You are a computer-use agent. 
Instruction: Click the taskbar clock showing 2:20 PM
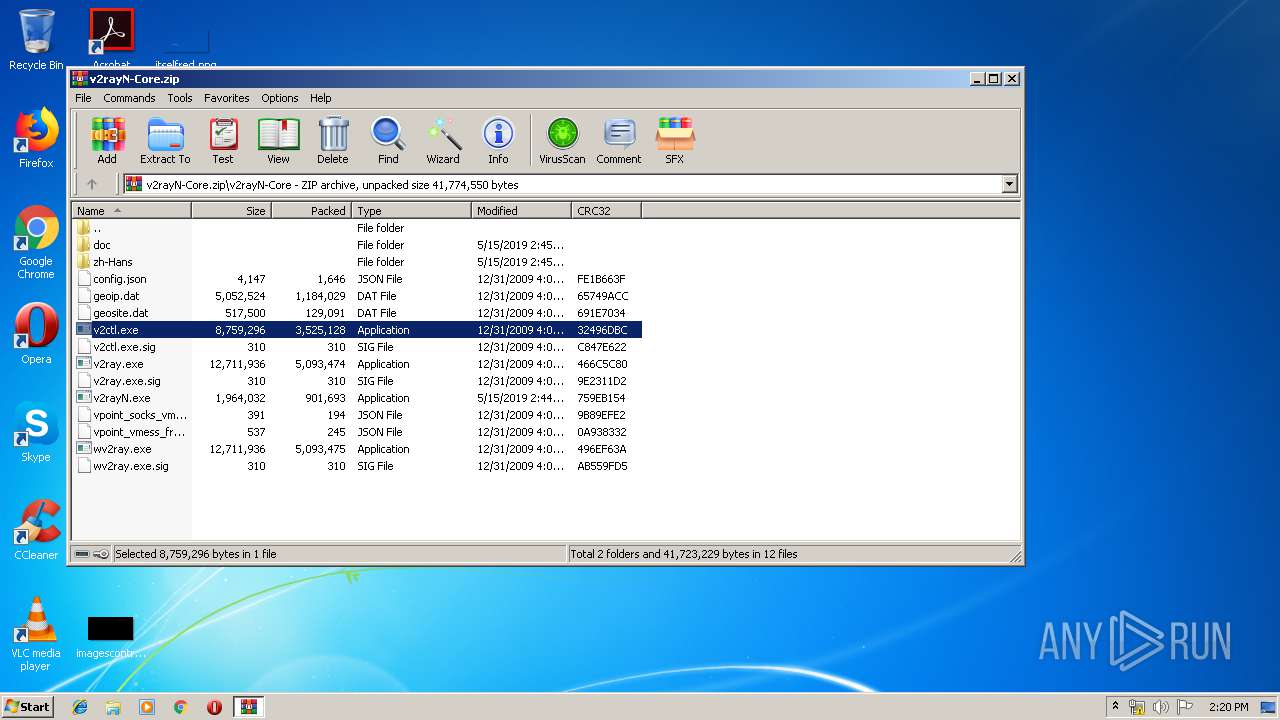[1228, 707]
